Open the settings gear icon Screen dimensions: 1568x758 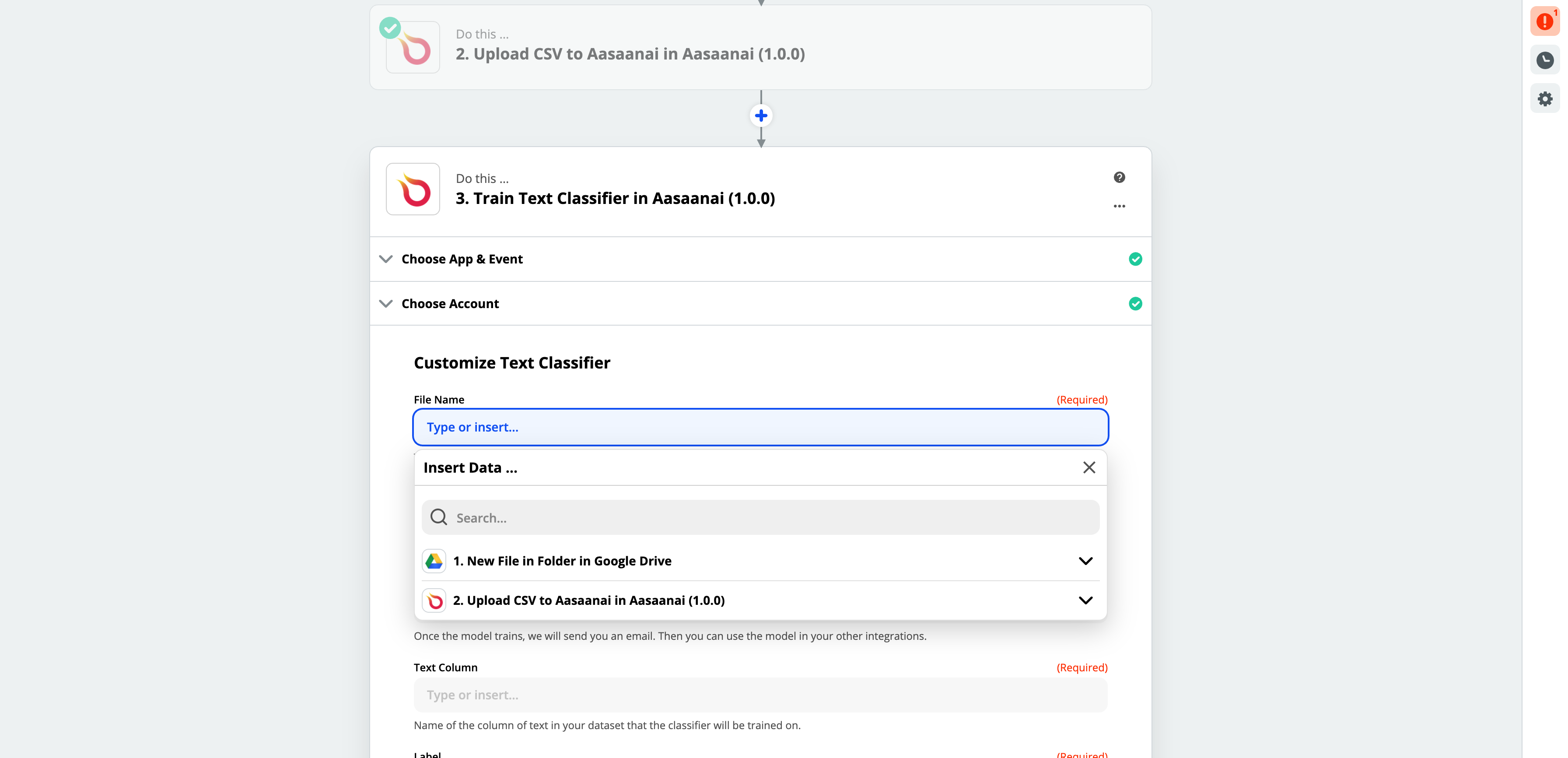click(x=1544, y=98)
